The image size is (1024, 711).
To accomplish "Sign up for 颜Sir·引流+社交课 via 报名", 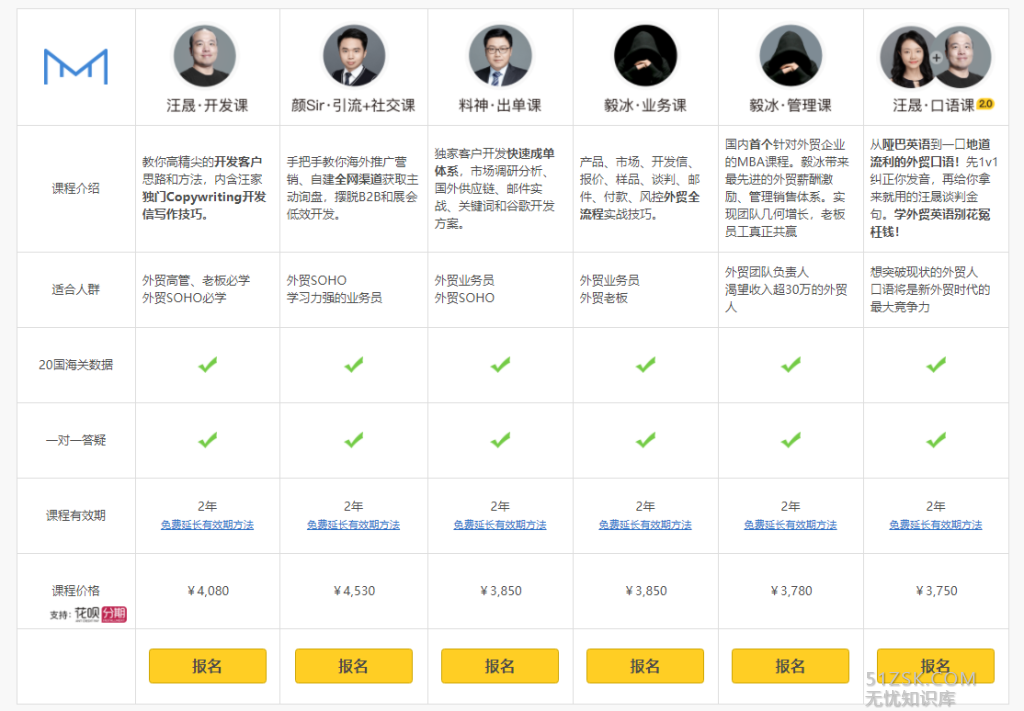I will click(353, 666).
